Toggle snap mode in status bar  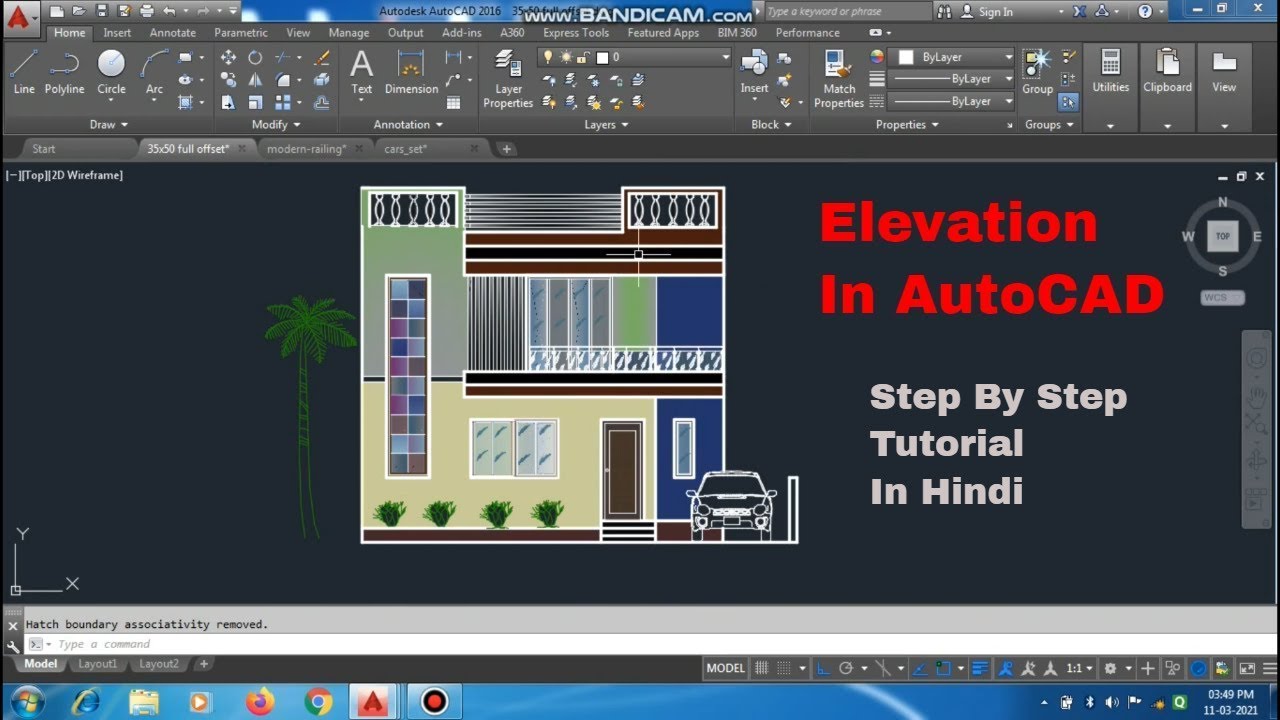click(784, 668)
